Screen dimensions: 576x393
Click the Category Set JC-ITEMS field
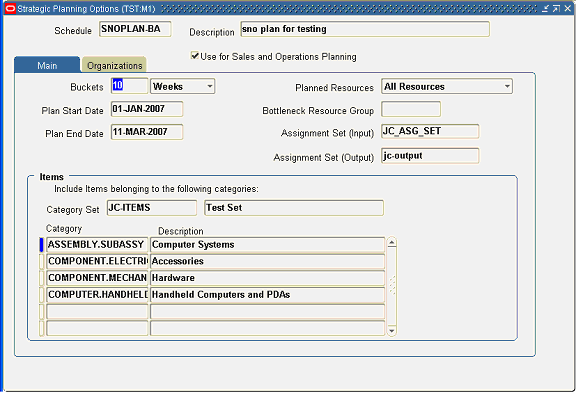[152, 208]
